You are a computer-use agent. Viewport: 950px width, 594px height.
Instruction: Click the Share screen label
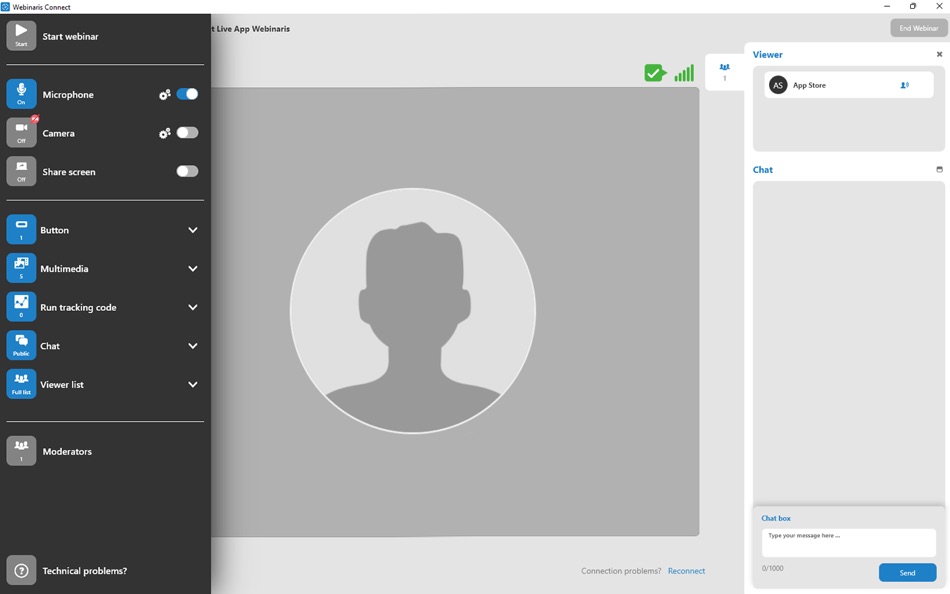68,172
